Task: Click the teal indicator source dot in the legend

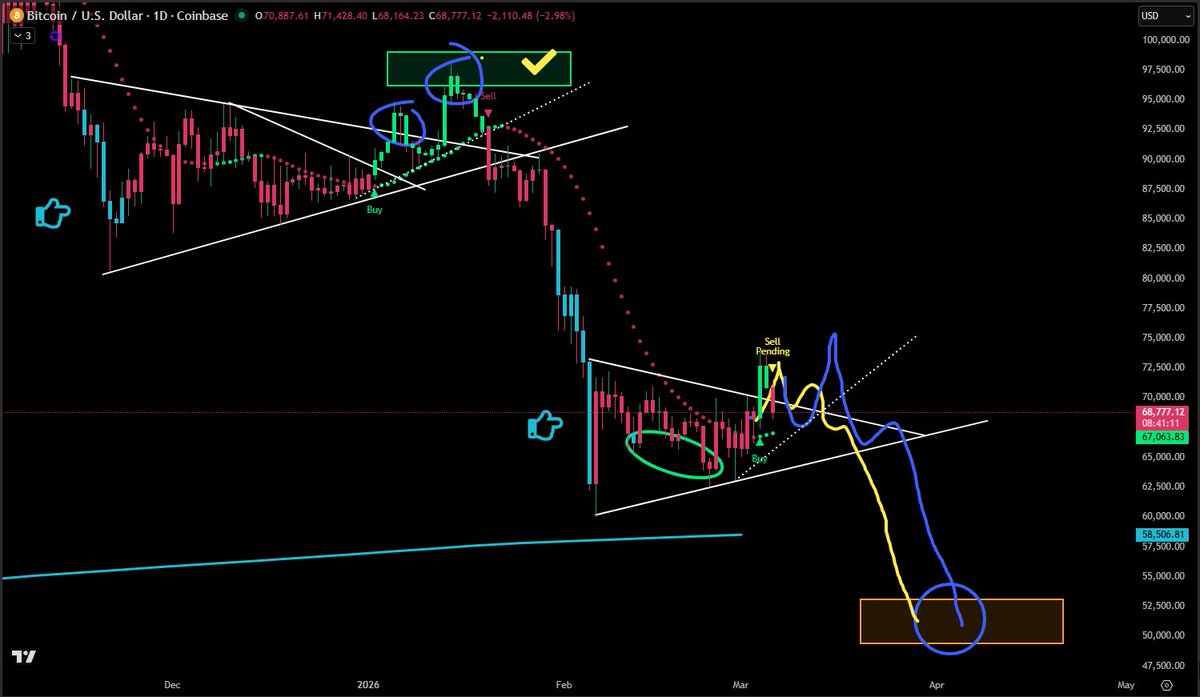Action: (240, 16)
